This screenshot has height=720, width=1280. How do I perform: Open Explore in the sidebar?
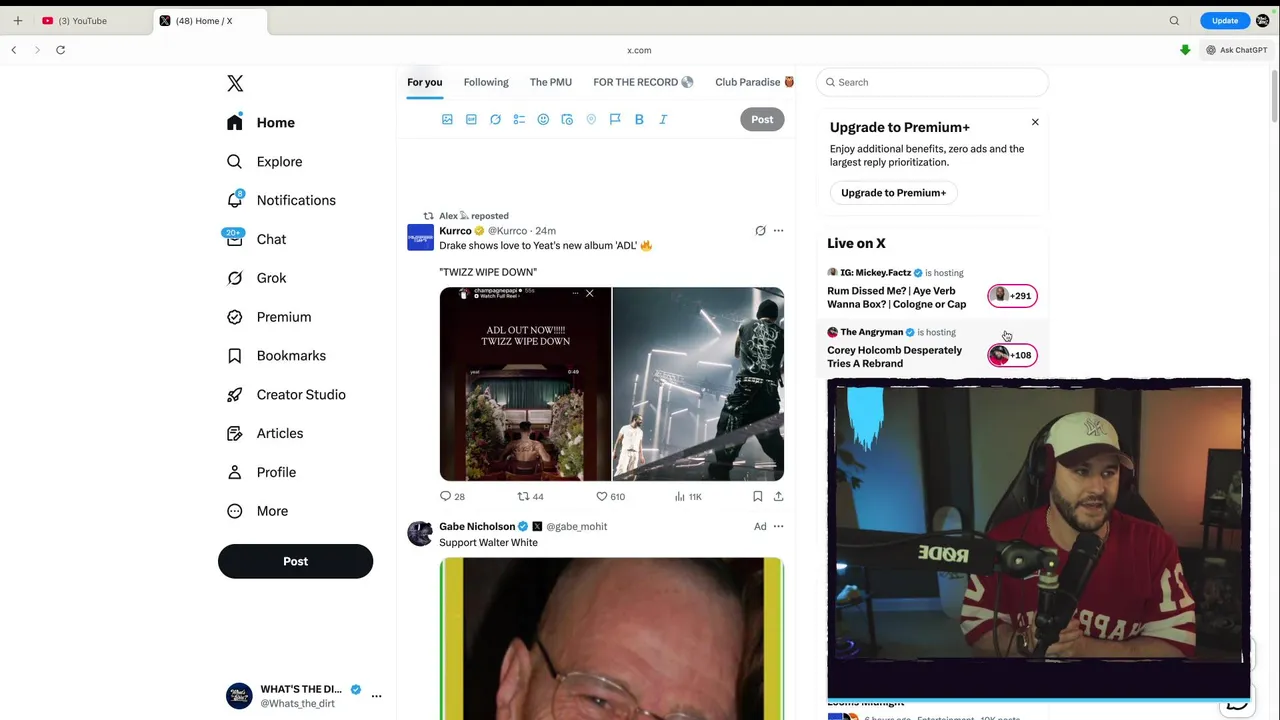(264, 162)
